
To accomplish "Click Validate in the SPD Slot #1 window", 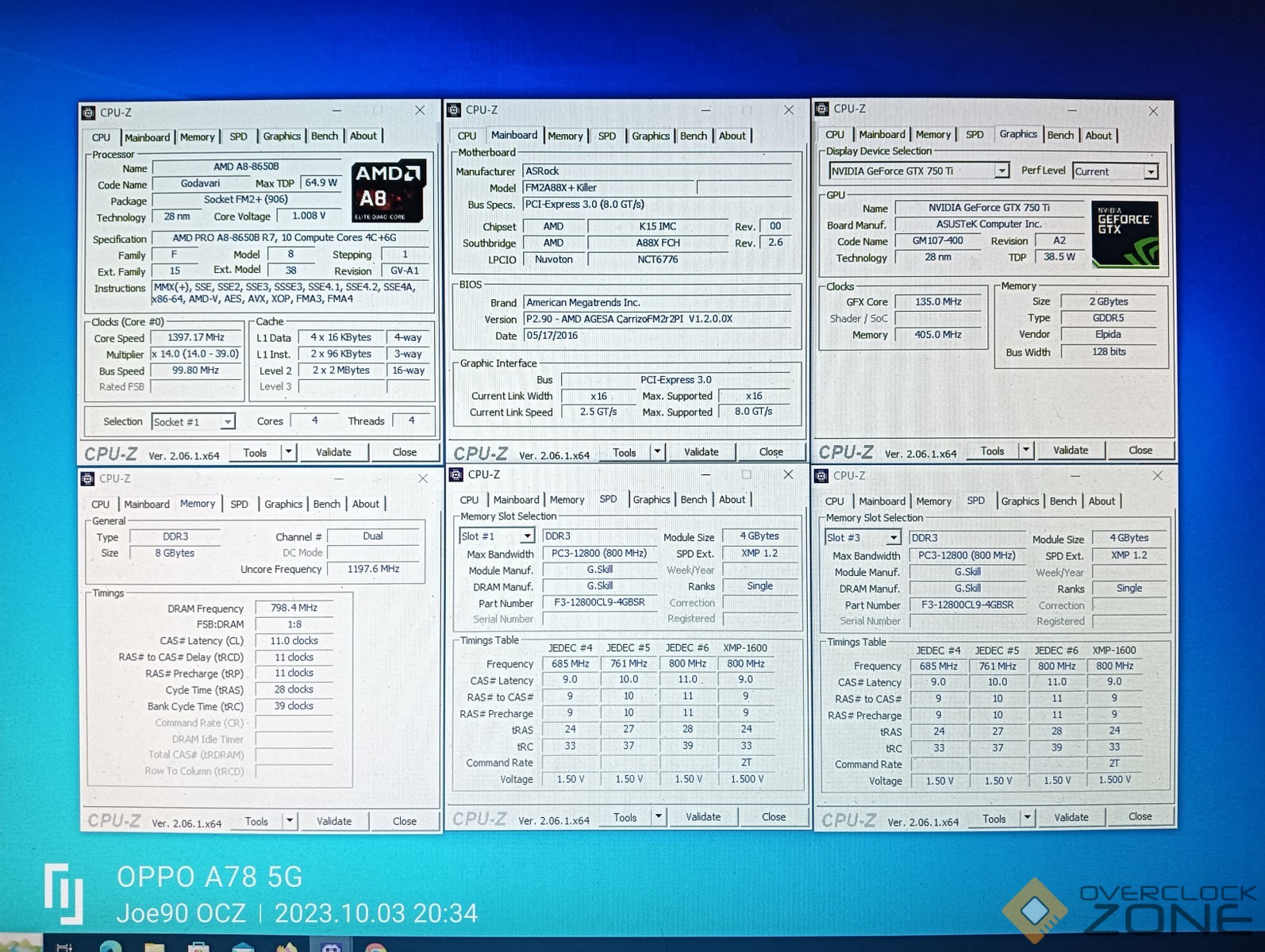I will (x=703, y=816).
